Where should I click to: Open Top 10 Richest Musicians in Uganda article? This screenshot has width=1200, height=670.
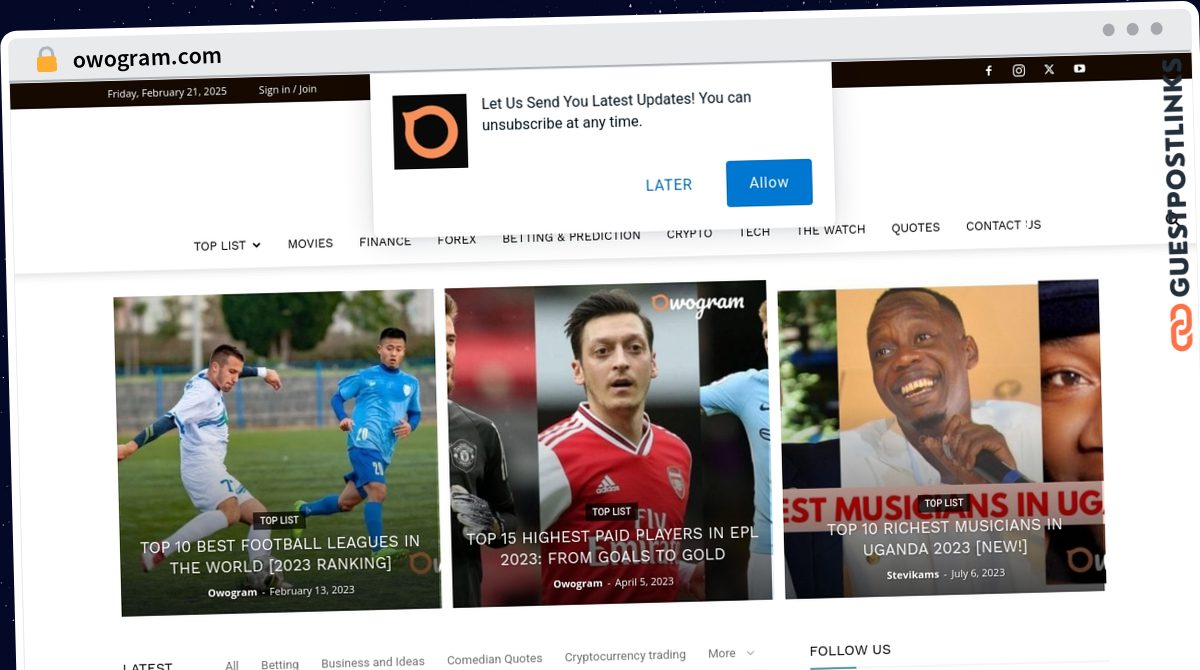tap(944, 536)
